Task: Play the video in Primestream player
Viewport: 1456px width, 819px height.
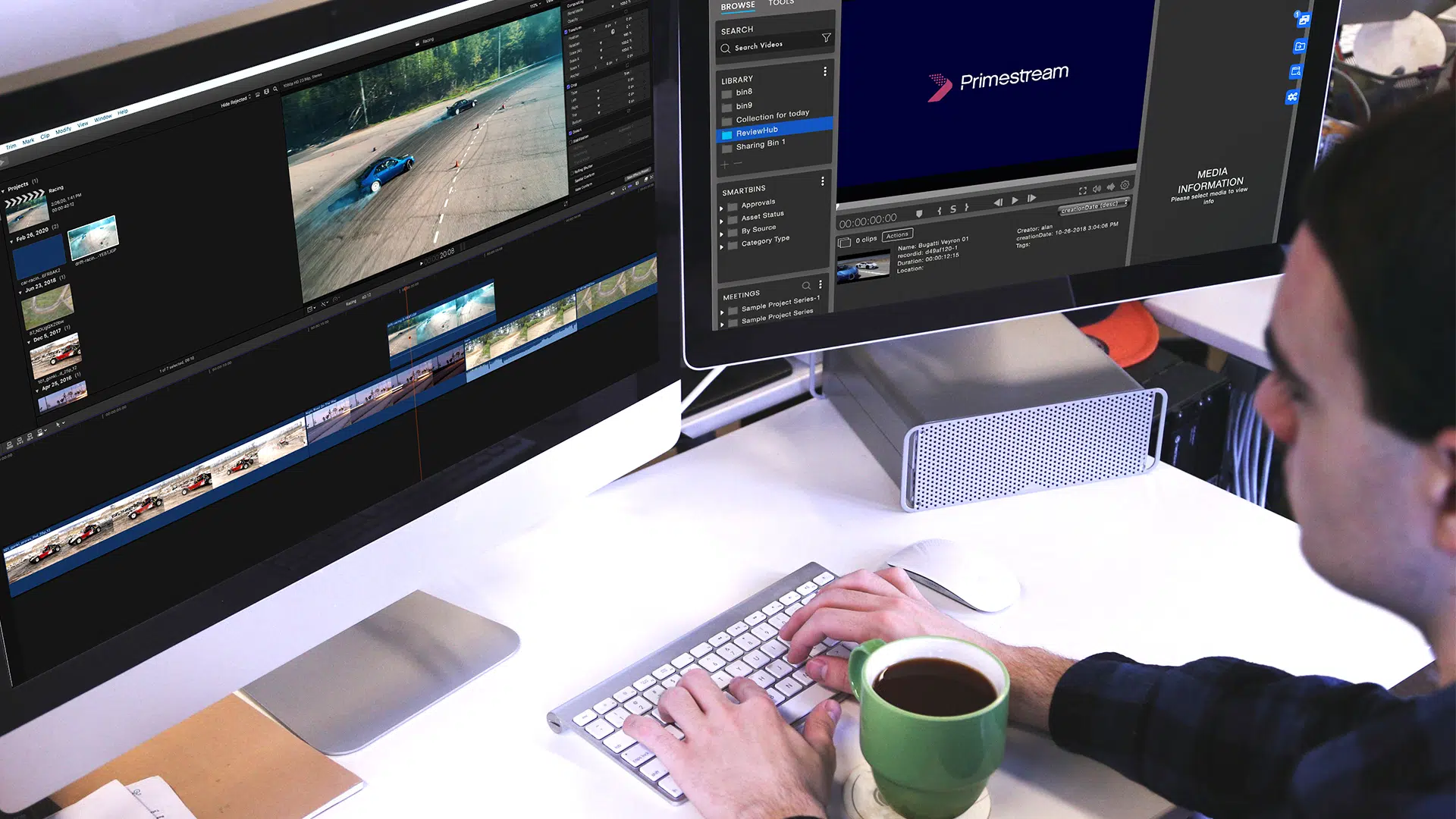Action: click(x=1015, y=201)
